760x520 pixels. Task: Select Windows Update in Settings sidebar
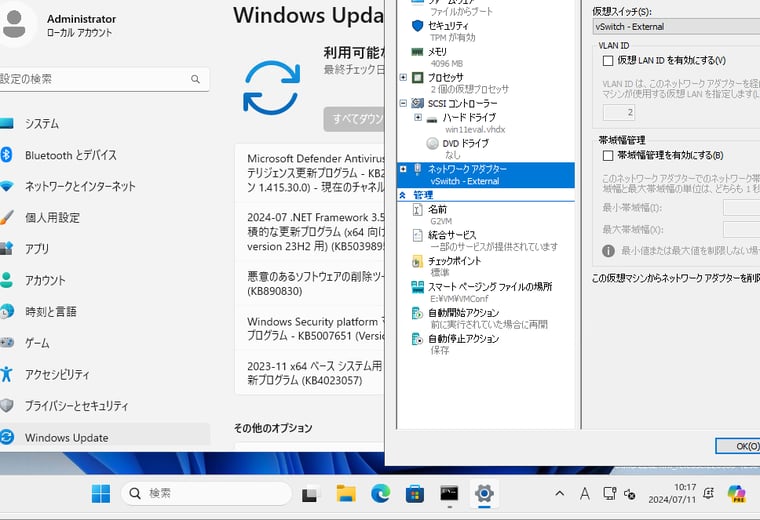(104, 437)
